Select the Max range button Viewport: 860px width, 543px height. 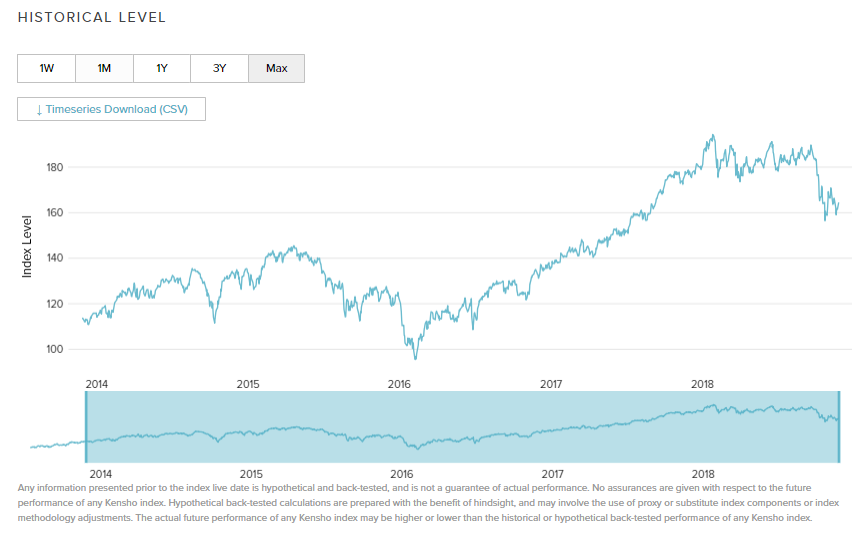(277, 68)
